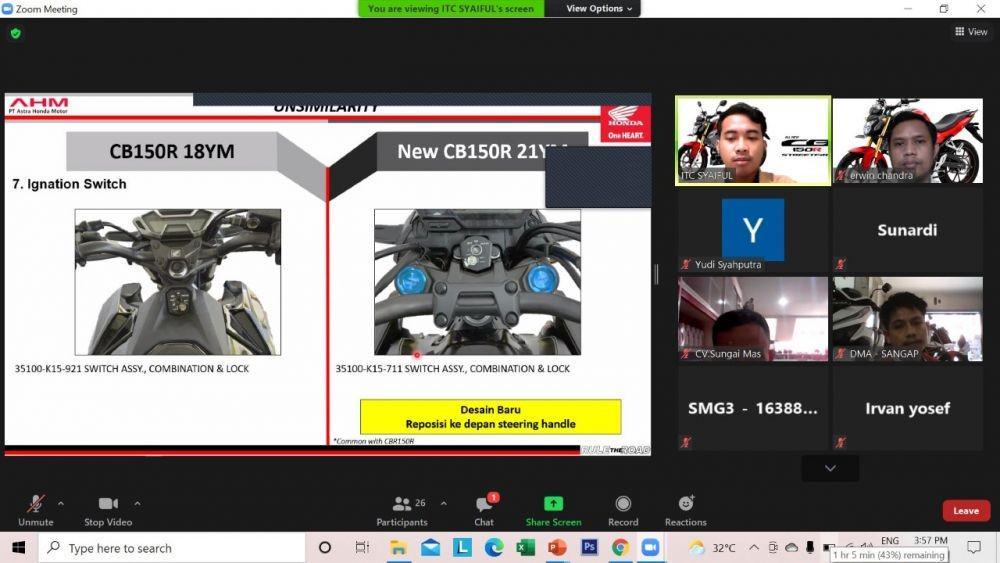Screen dimensions: 1000x563
Task: Select Yudi Syahputra participant tile
Action: click(x=753, y=230)
